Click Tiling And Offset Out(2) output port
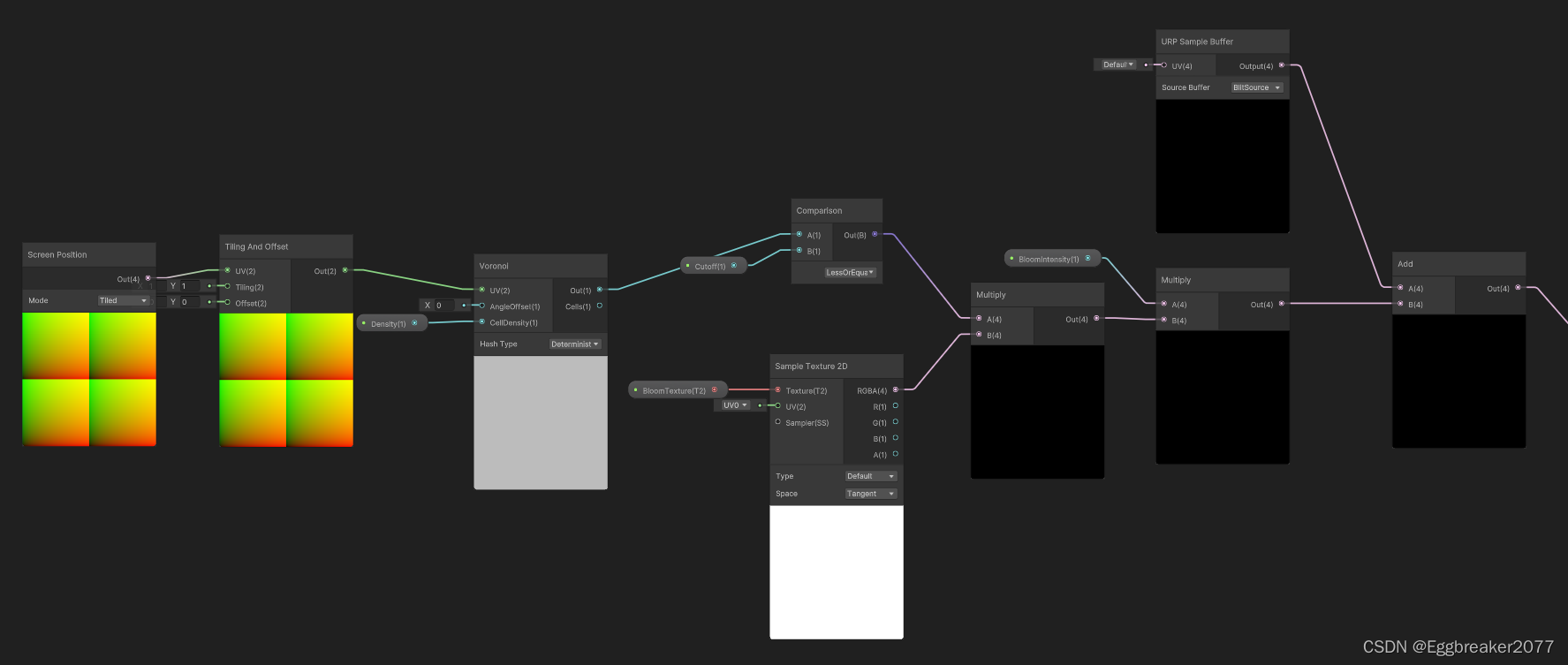 click(345, 270)
